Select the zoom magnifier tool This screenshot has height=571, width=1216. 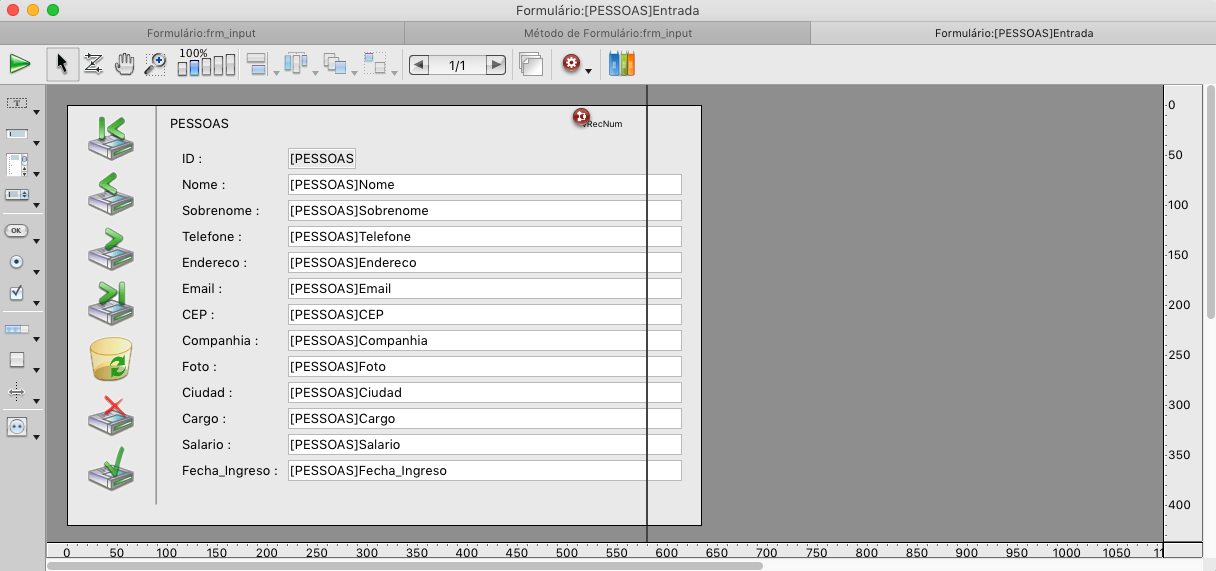pyautogui.click(x=155, y=64)
